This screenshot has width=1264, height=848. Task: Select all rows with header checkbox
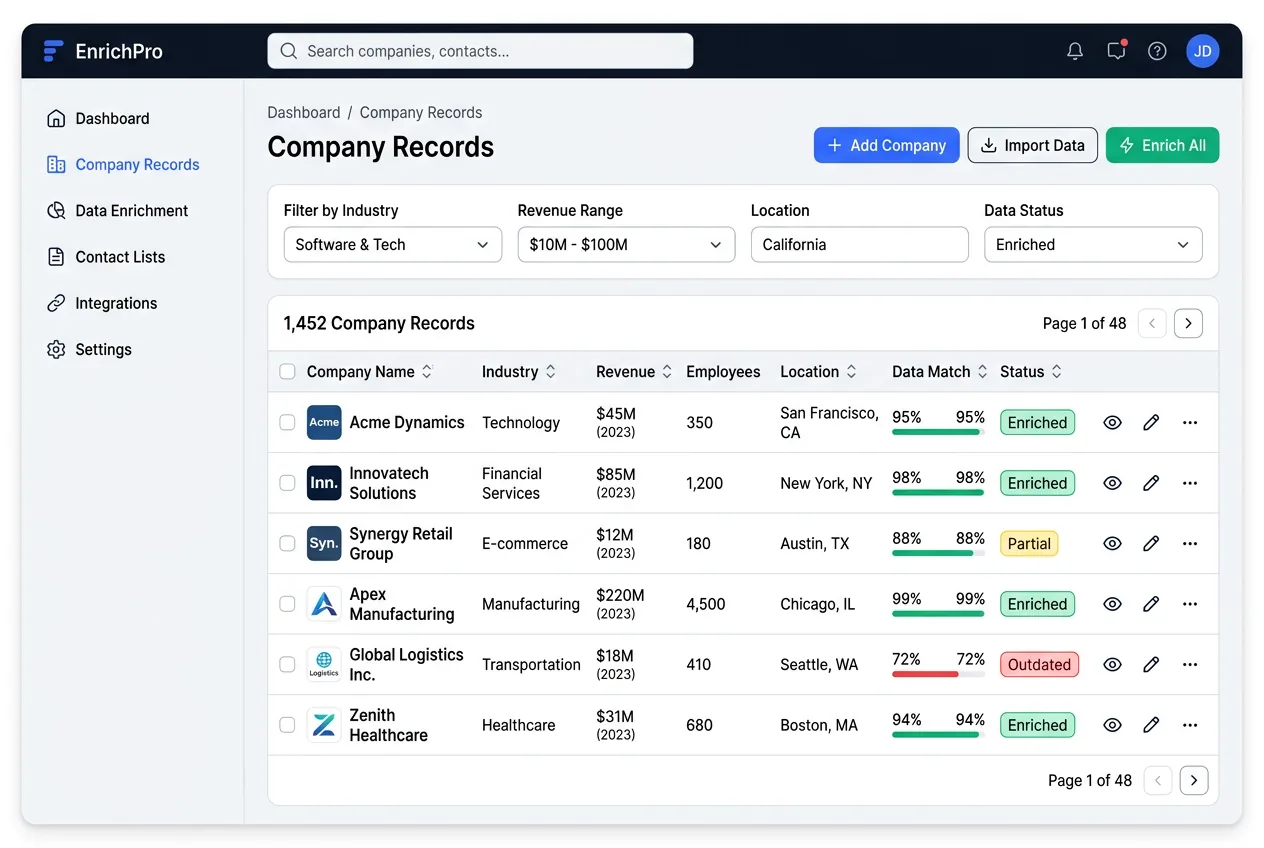pos(287,371)
